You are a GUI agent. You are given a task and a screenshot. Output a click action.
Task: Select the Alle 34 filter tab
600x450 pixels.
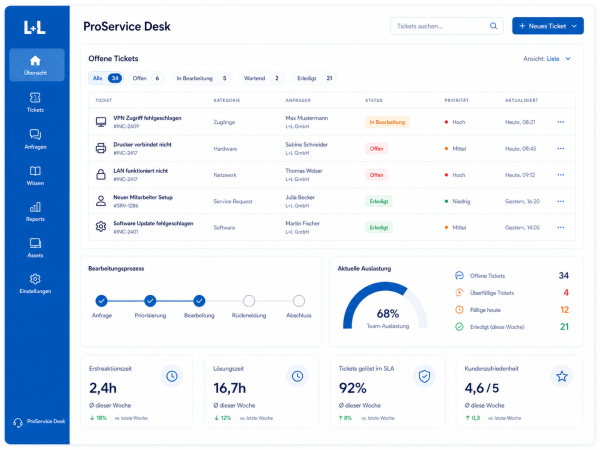[106, 78]
